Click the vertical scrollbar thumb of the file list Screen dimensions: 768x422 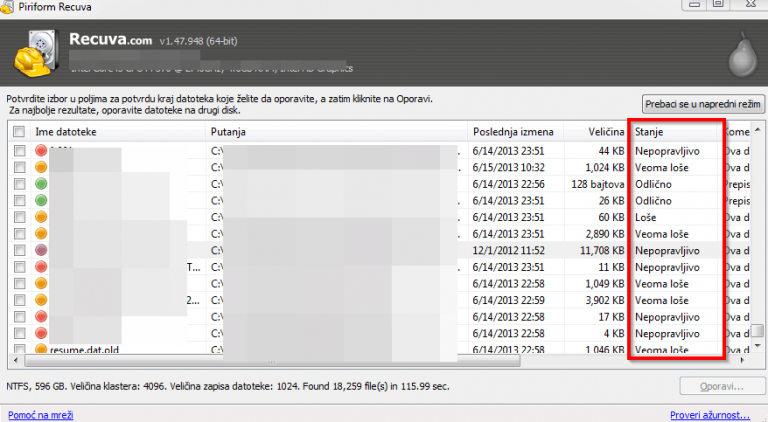tap(758, 331)
